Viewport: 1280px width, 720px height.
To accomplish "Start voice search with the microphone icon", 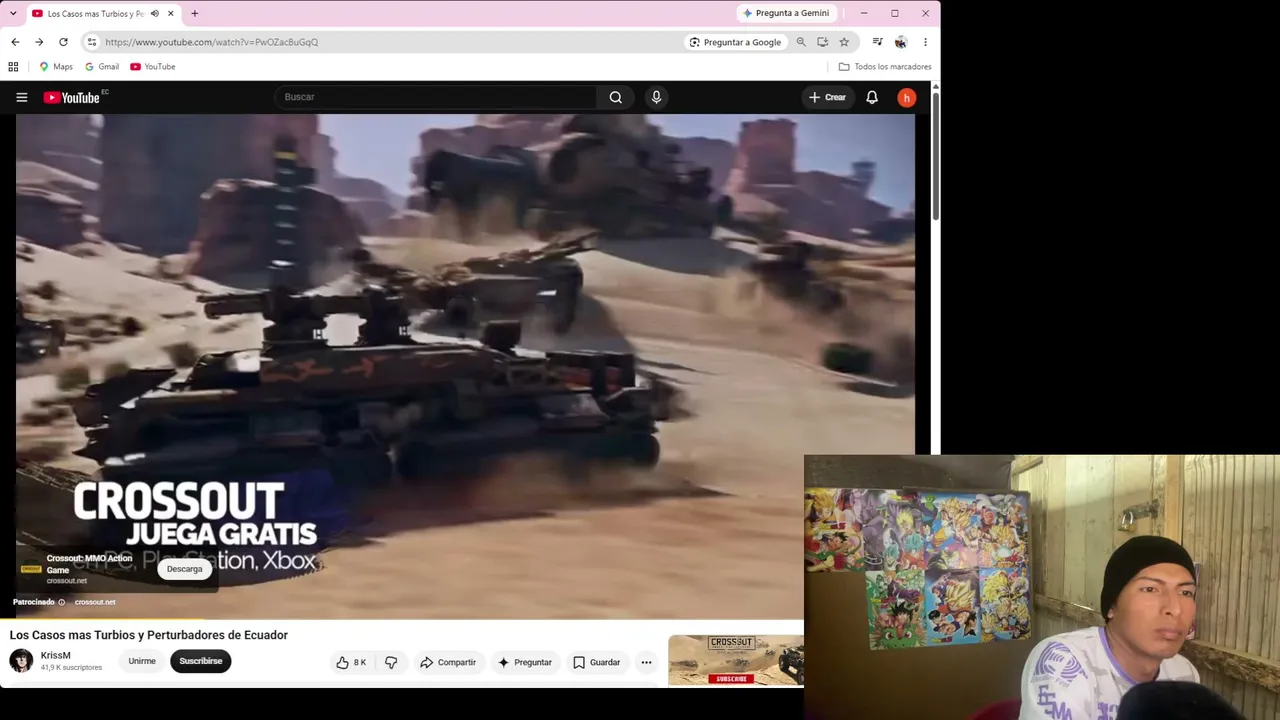I will 656,97.
